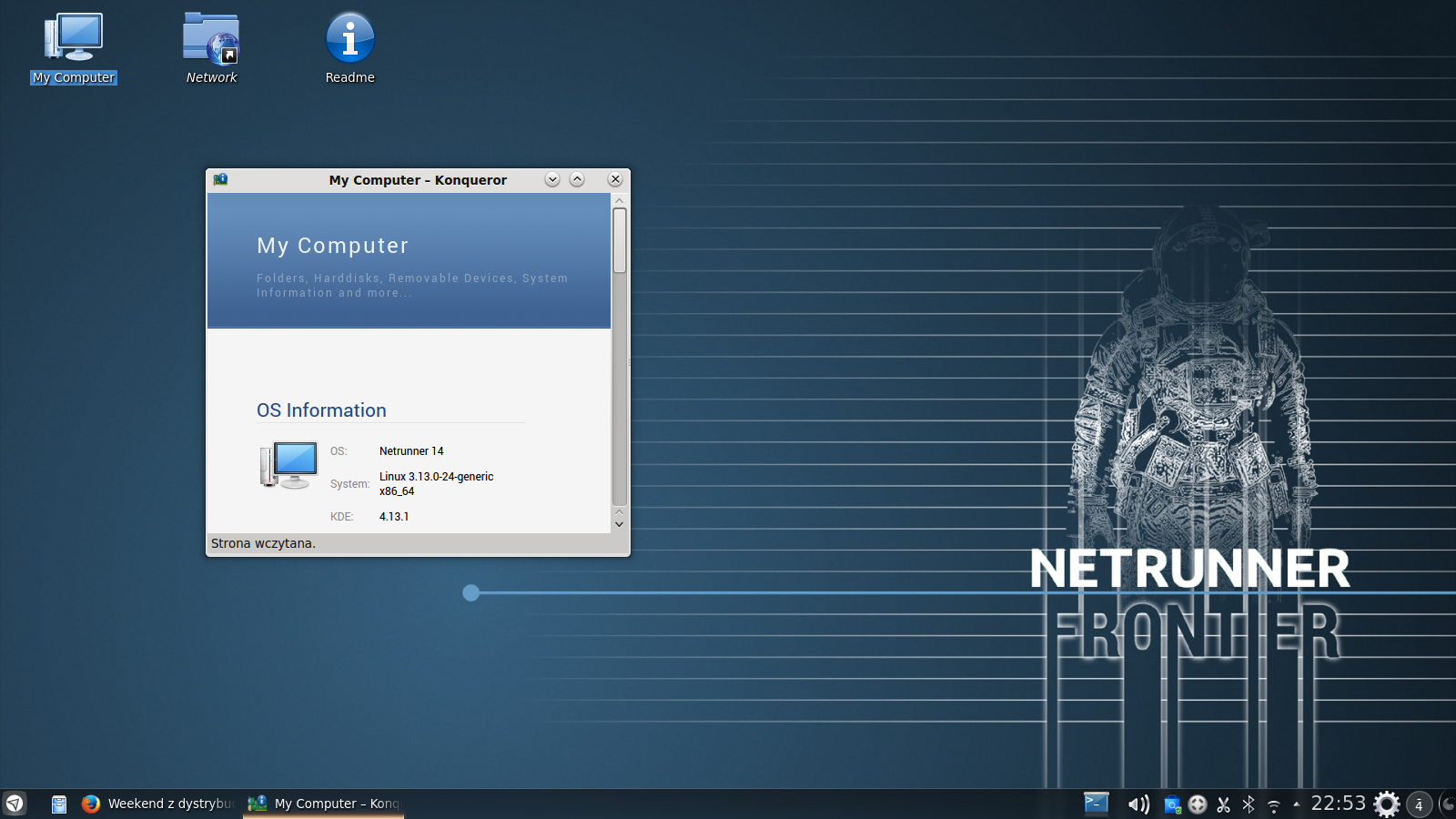Click the Konqueror scrollbar upward step arrow at the bottom

(x=620, y=512)
